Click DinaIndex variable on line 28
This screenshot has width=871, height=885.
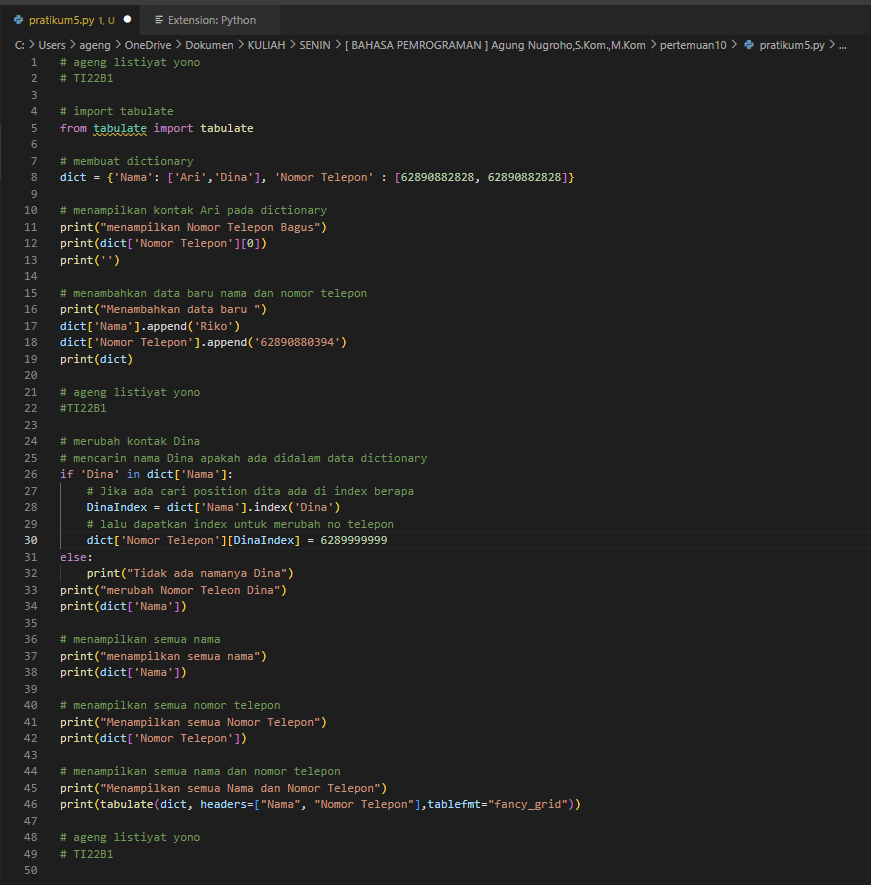[116, 507]
